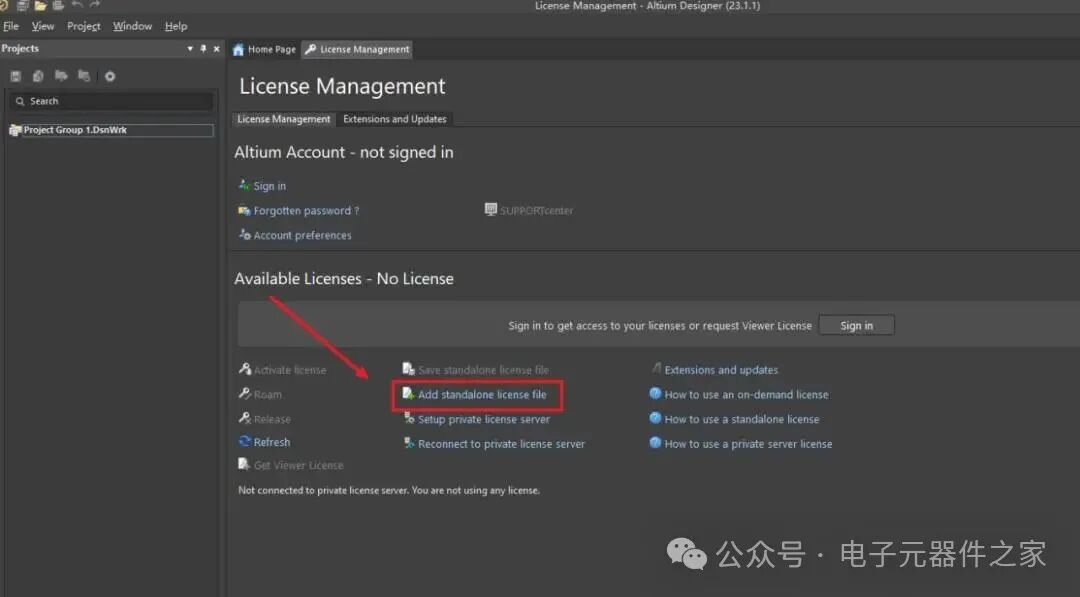Click the Activate license icon
The width and height of the screenshot is (1080, 597).
tap(245, 369)
